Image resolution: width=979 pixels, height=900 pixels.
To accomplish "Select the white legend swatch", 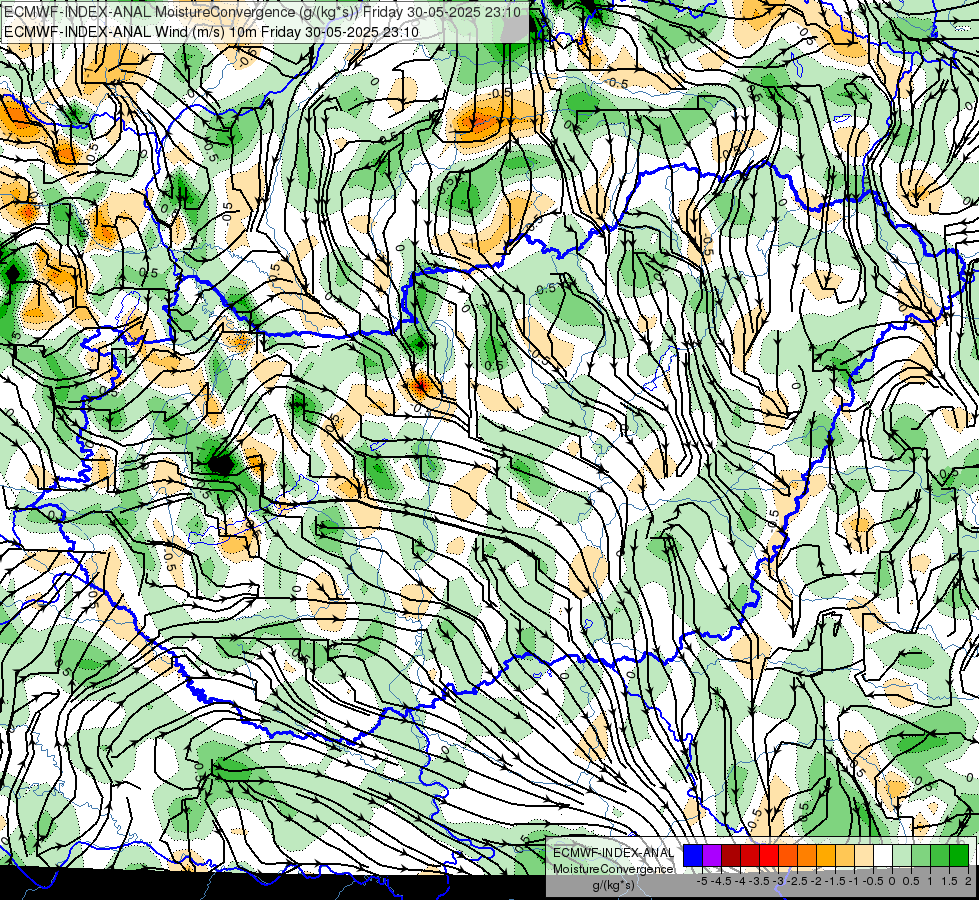I will point(883,855).
